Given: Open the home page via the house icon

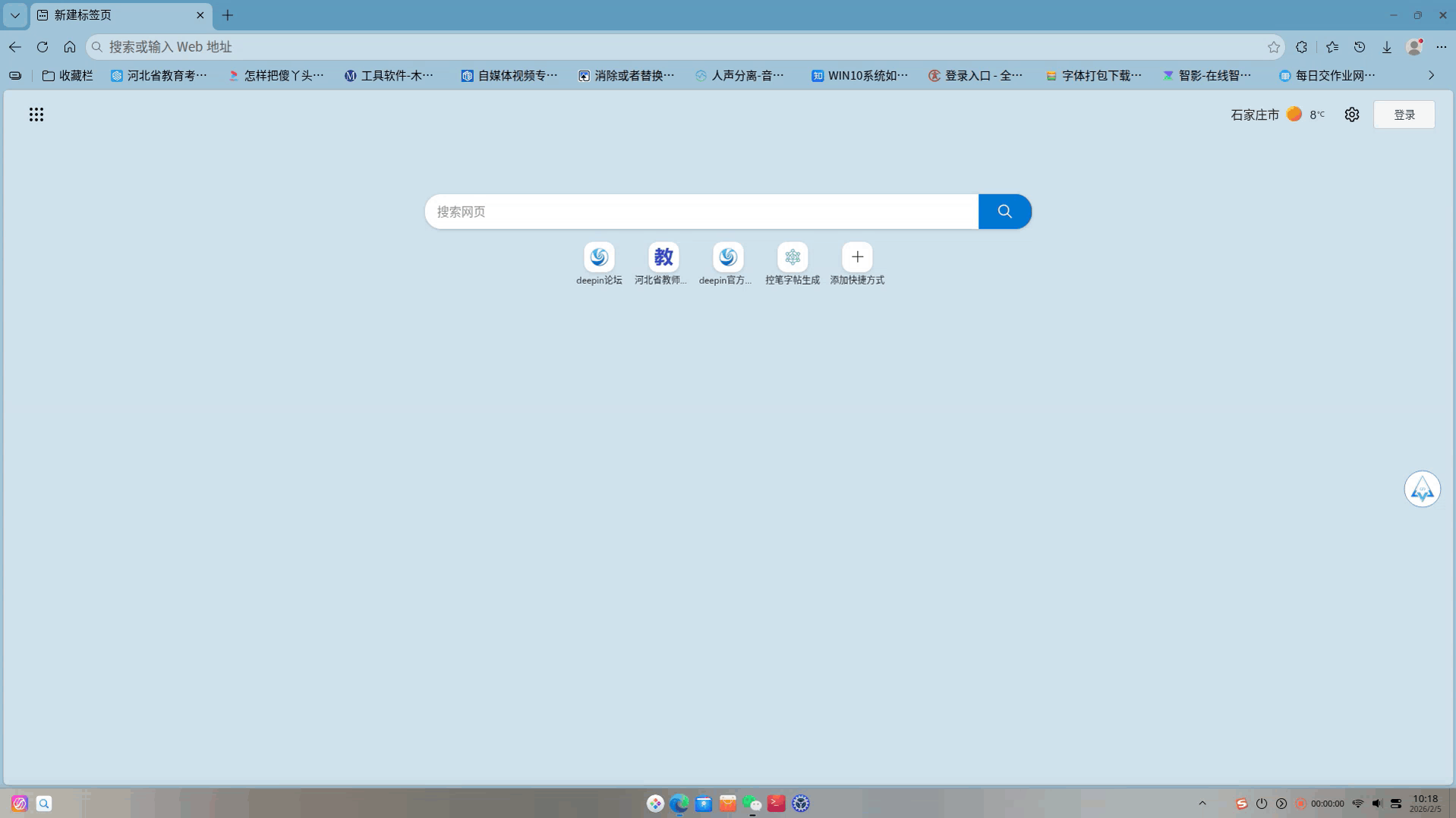Looking at the screenshot, I should tap(70, 47).
